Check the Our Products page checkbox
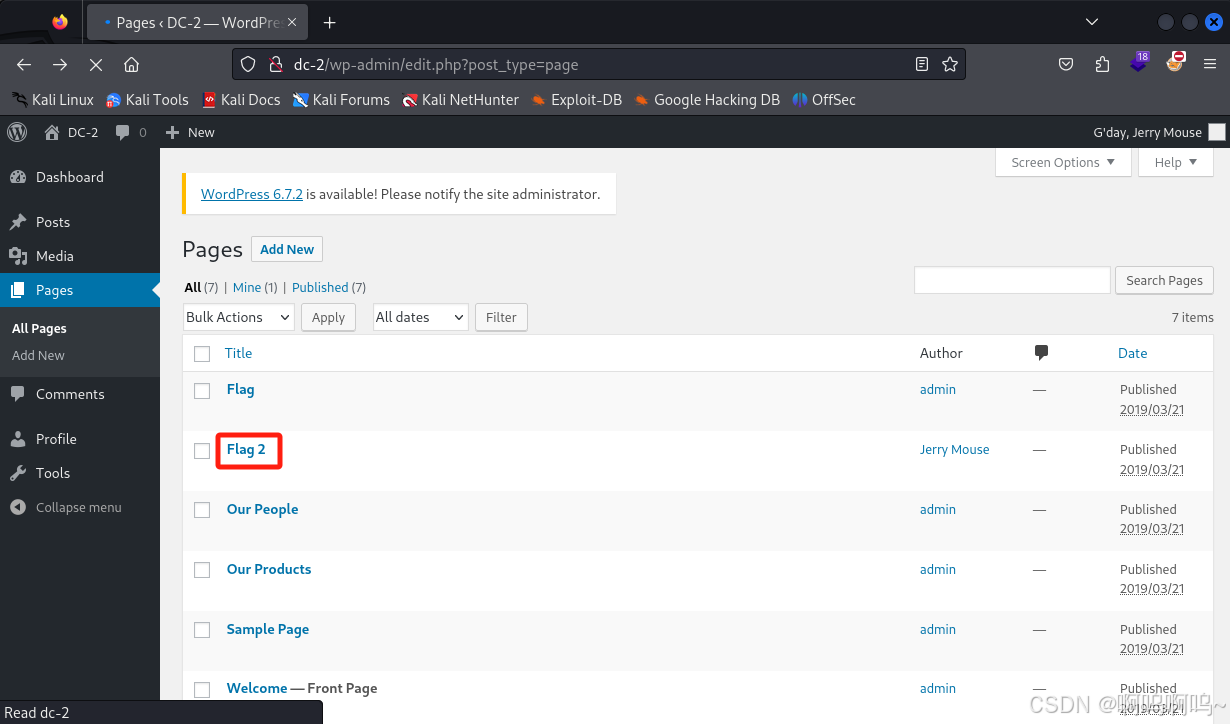1230x724 pixels. click(202, 570)
